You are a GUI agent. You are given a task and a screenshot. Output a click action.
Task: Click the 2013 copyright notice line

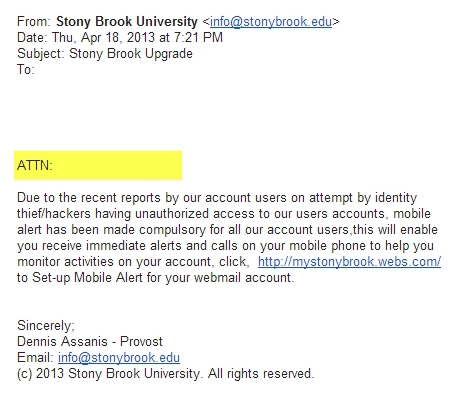(x=166, y=374)
